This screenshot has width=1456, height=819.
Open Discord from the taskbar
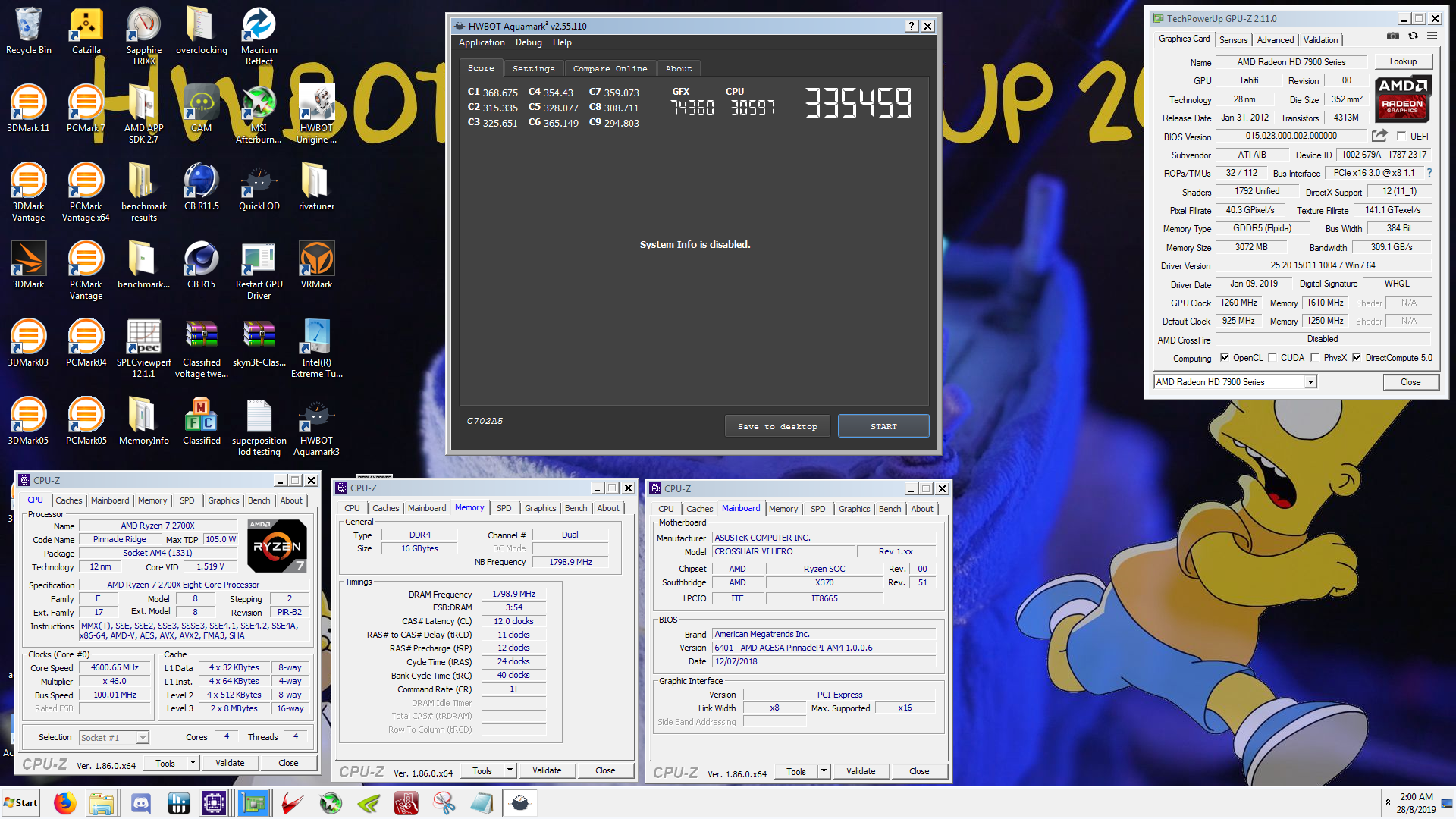coord(141,802)
